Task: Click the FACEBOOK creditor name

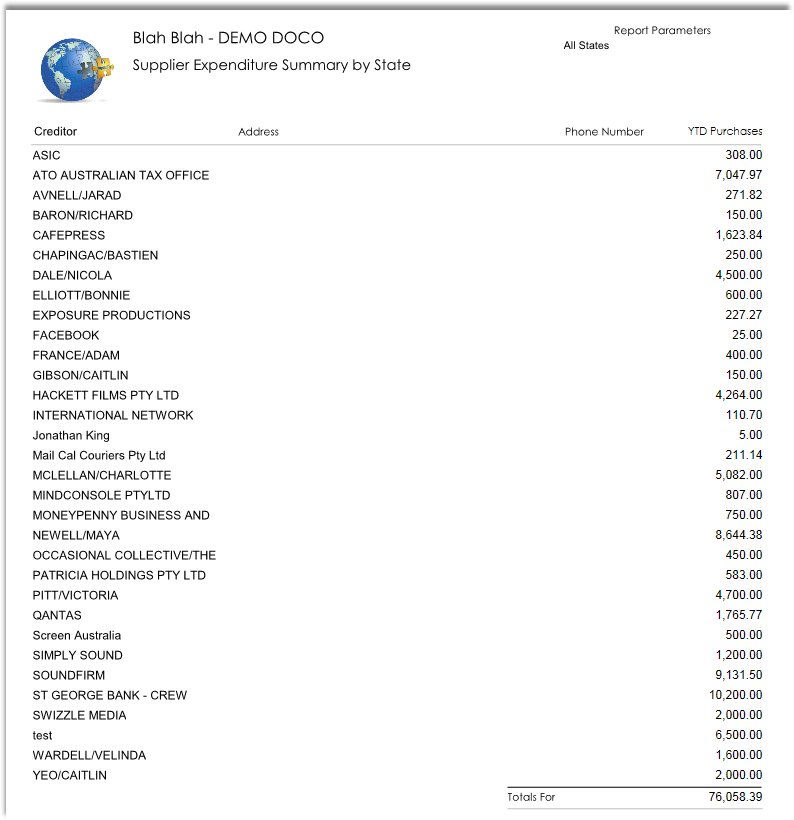Action: [66, 335]
